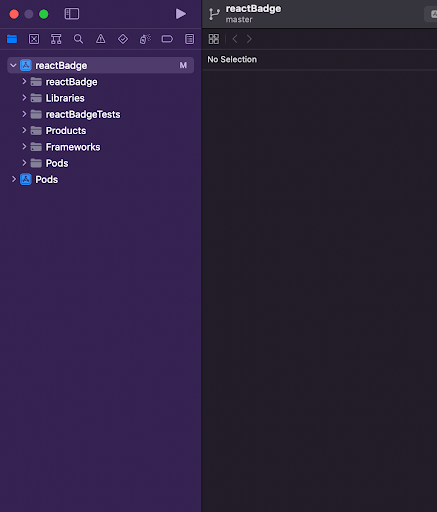This screenshot has width=437, height=512.
Task: Open the Test navigator diamond icon
Action: click(123, 39)
